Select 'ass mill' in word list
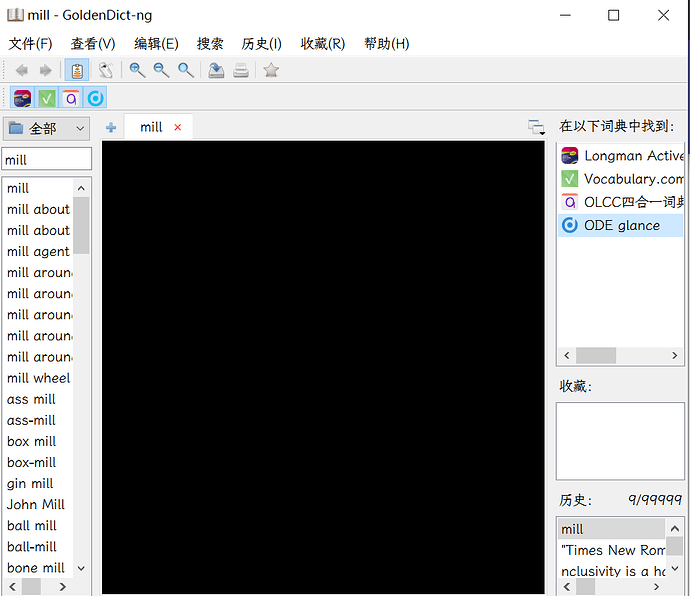Viewport: 690px width, 596px height. pyautogui.click(x=38, y=399)
